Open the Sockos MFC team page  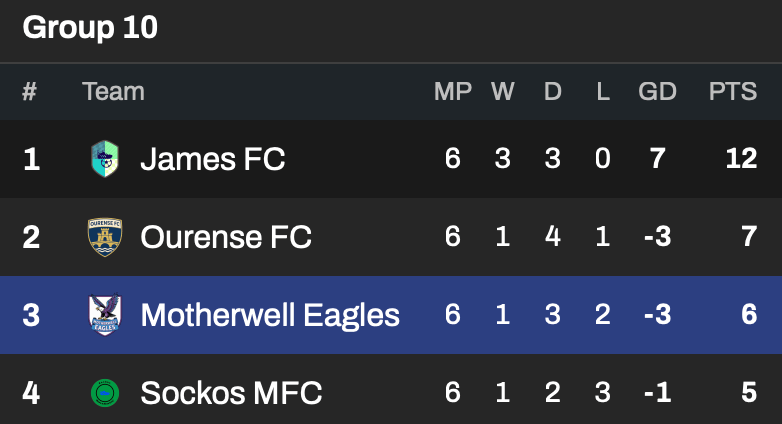(231, 393)
